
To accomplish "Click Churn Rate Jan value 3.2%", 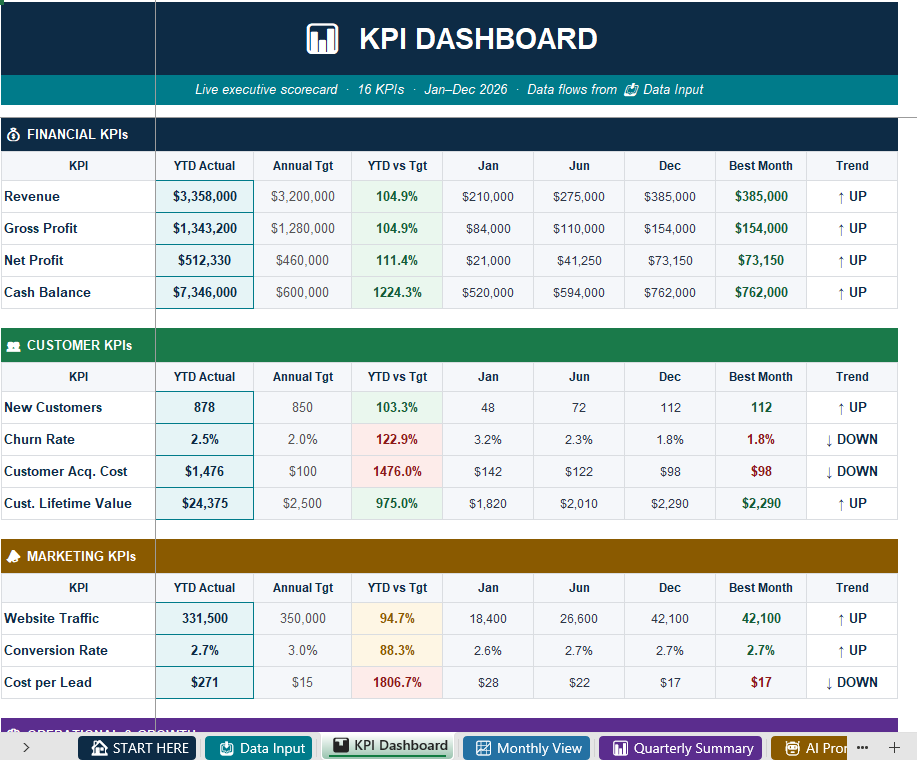I will point(488,440).
